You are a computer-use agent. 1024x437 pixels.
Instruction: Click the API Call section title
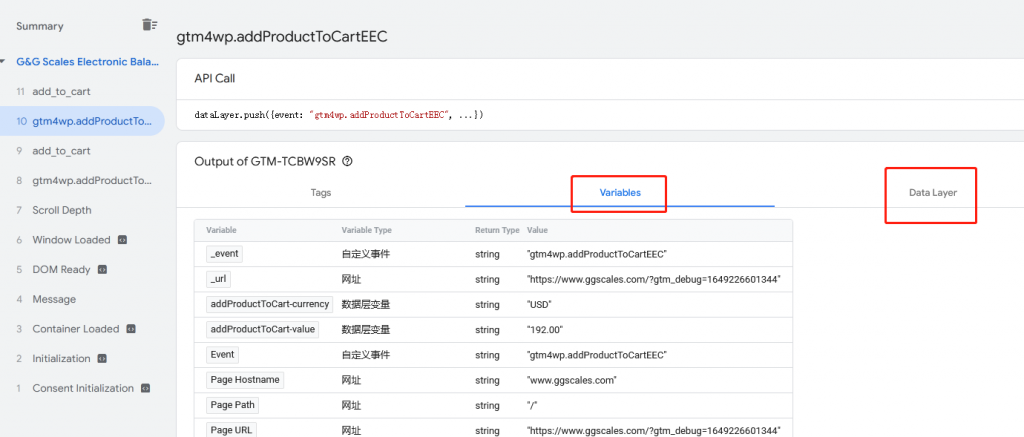(215, 78)
